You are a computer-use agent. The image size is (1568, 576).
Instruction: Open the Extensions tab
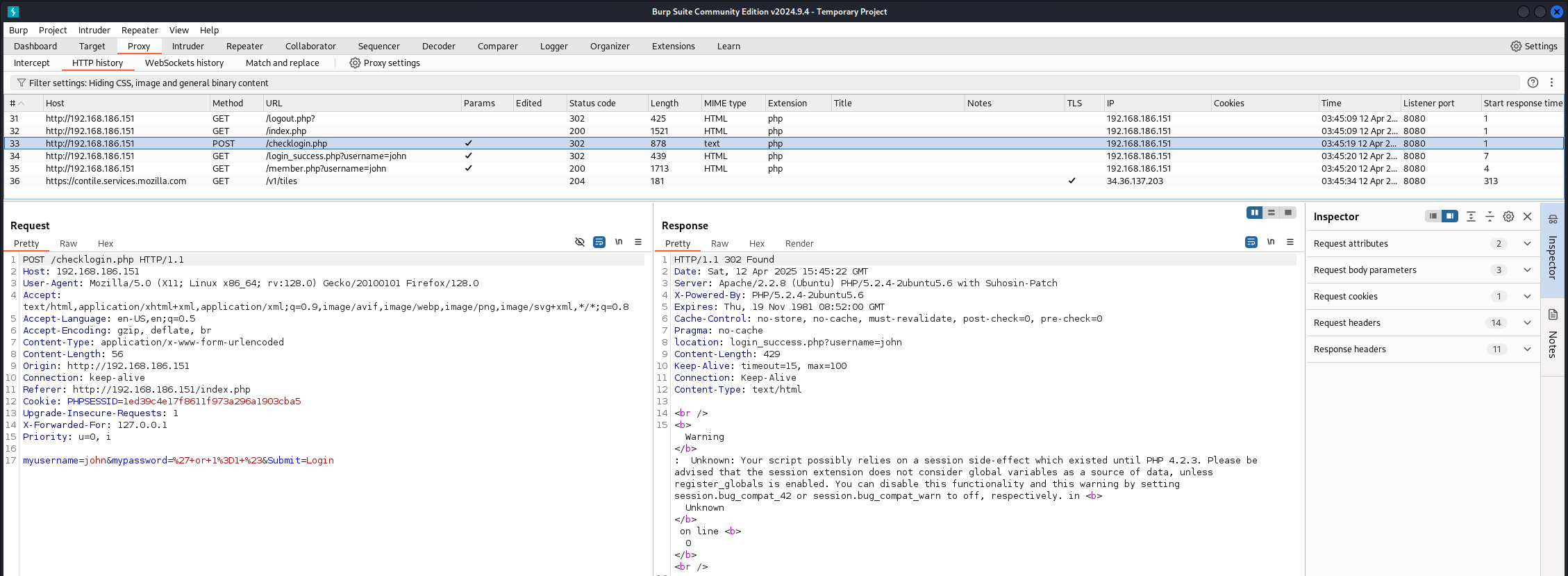pos(673,46)
